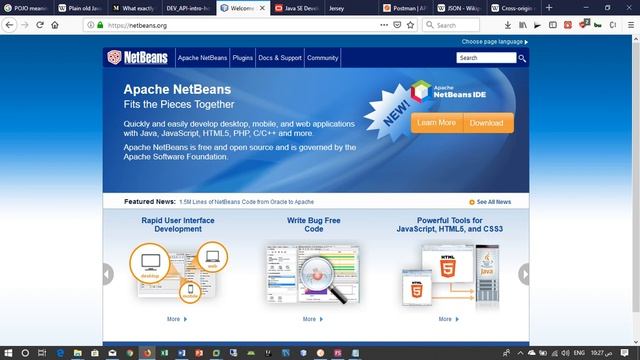Open Plugins menu item
The height and width of the screenshot is (360, 640).
pos(242,58)
